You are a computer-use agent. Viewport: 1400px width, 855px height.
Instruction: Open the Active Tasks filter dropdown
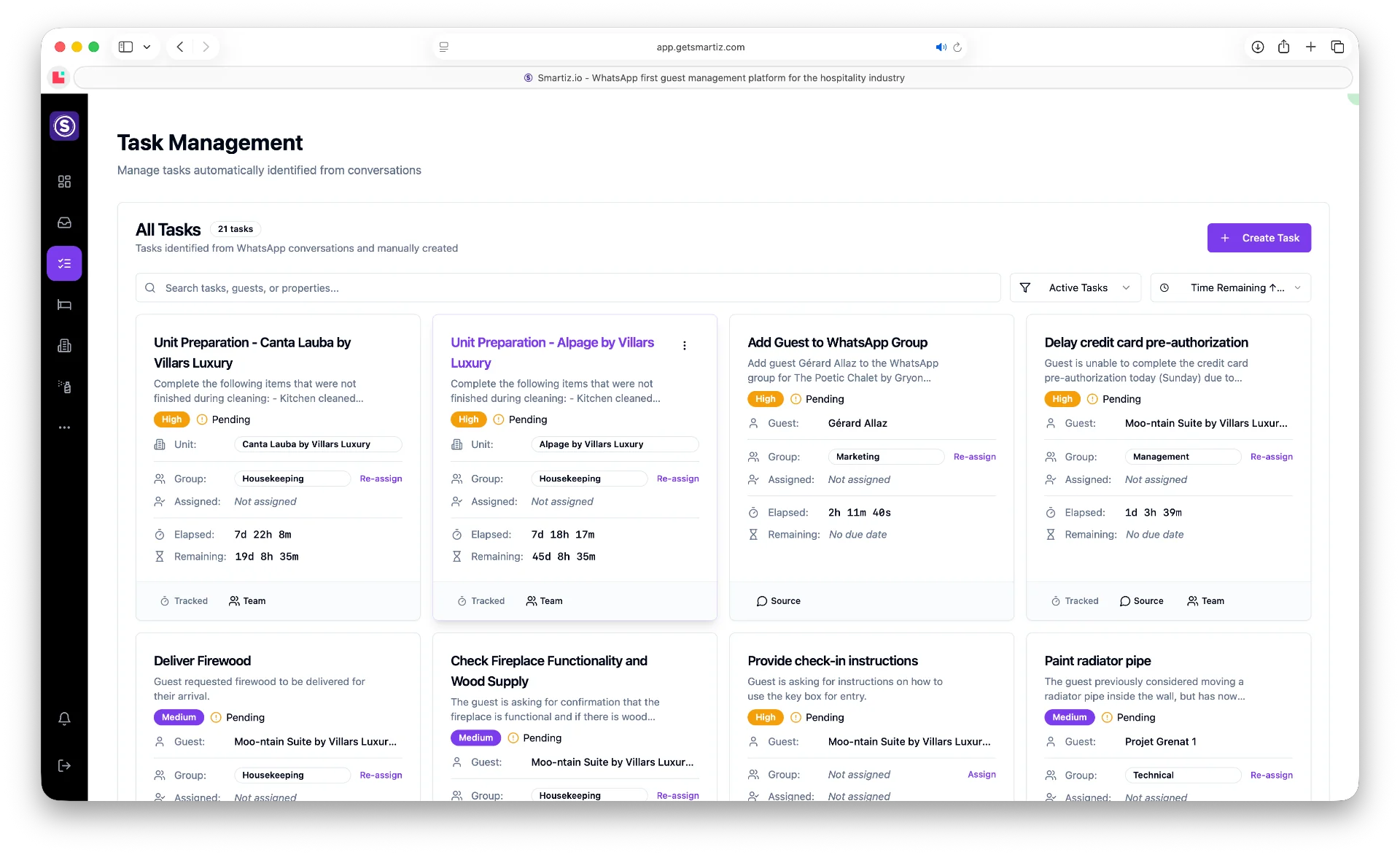coord(1076,287)
